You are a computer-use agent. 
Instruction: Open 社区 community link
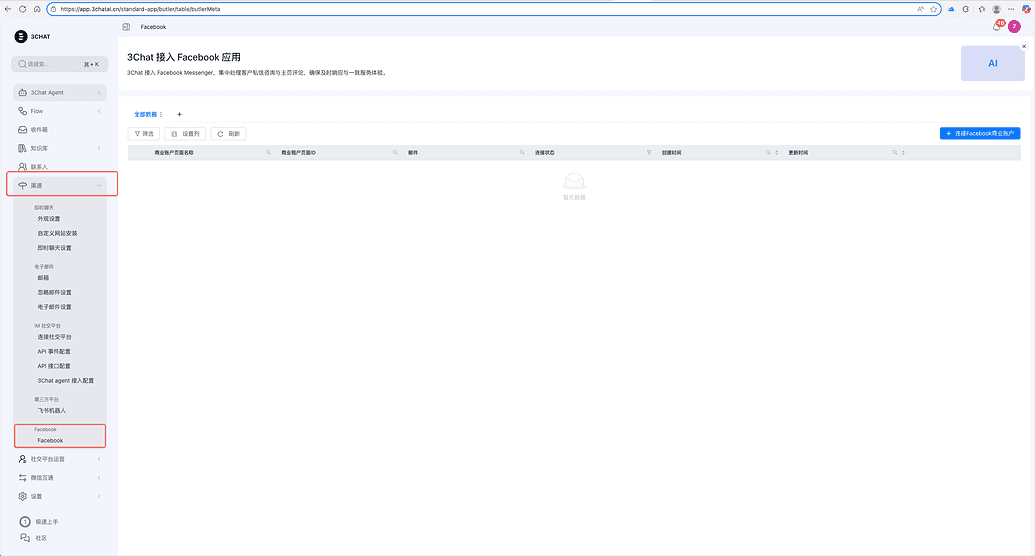point(34,538)
